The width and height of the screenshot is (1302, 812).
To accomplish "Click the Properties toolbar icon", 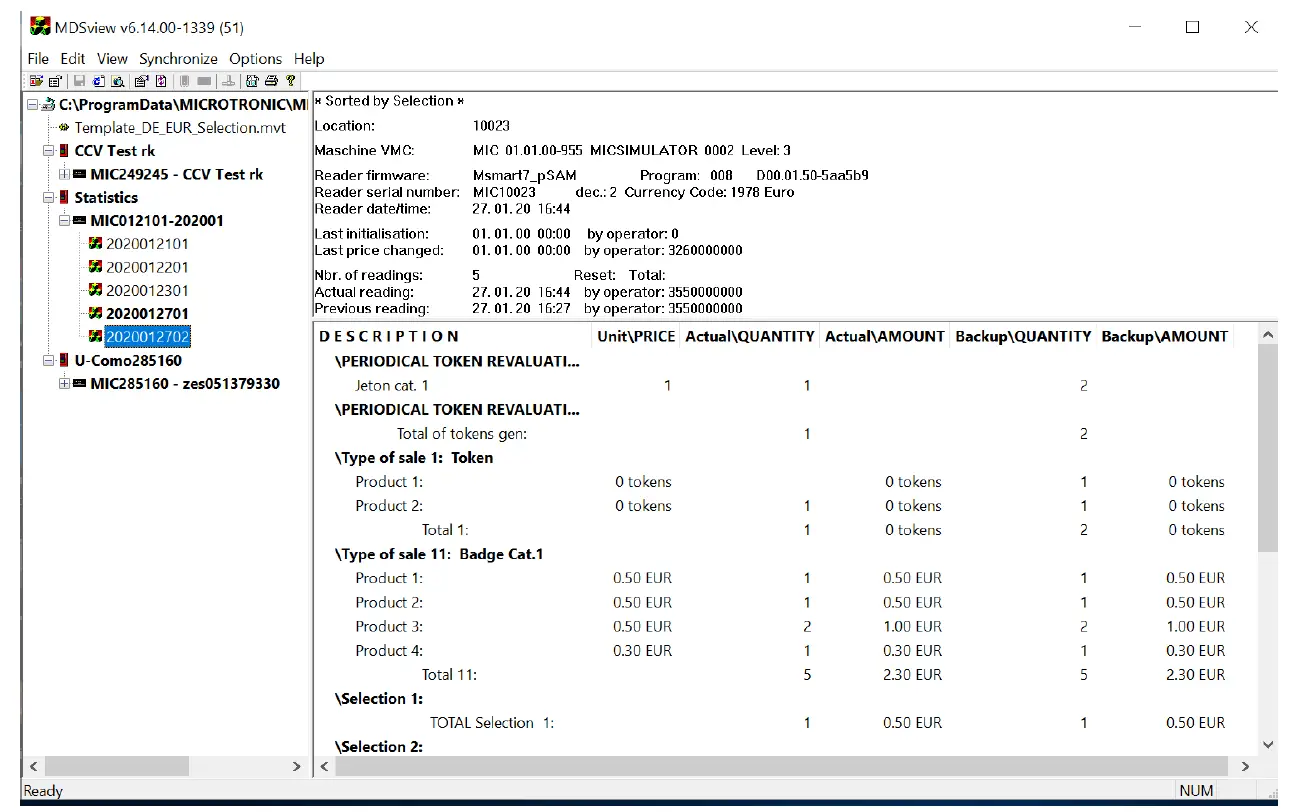I will [x=140, y=81].
